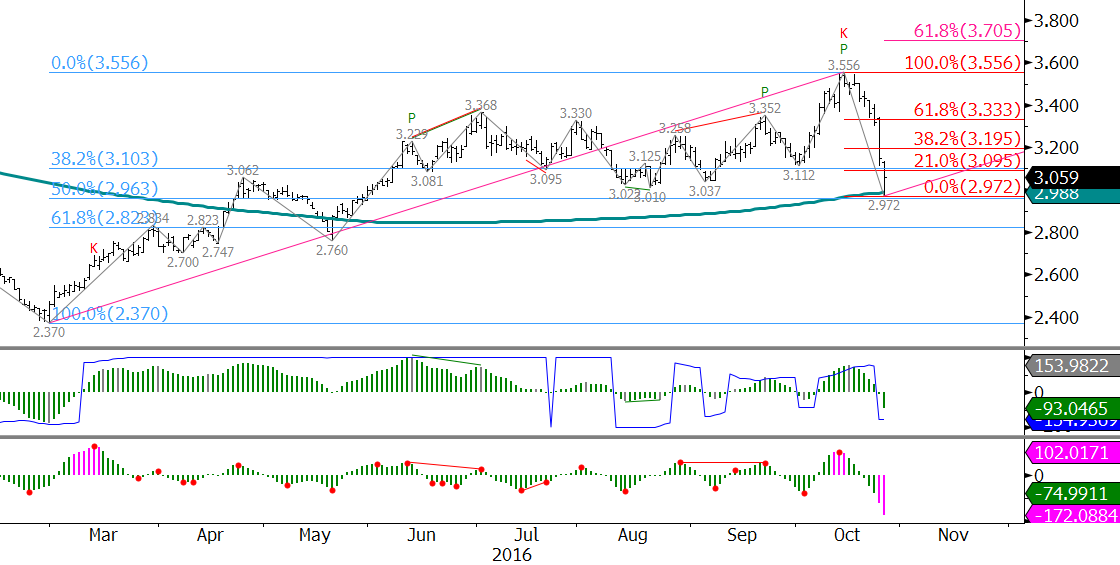
Task: Click the black 3.059 last price tag
Action: [x=1074, y=177]
